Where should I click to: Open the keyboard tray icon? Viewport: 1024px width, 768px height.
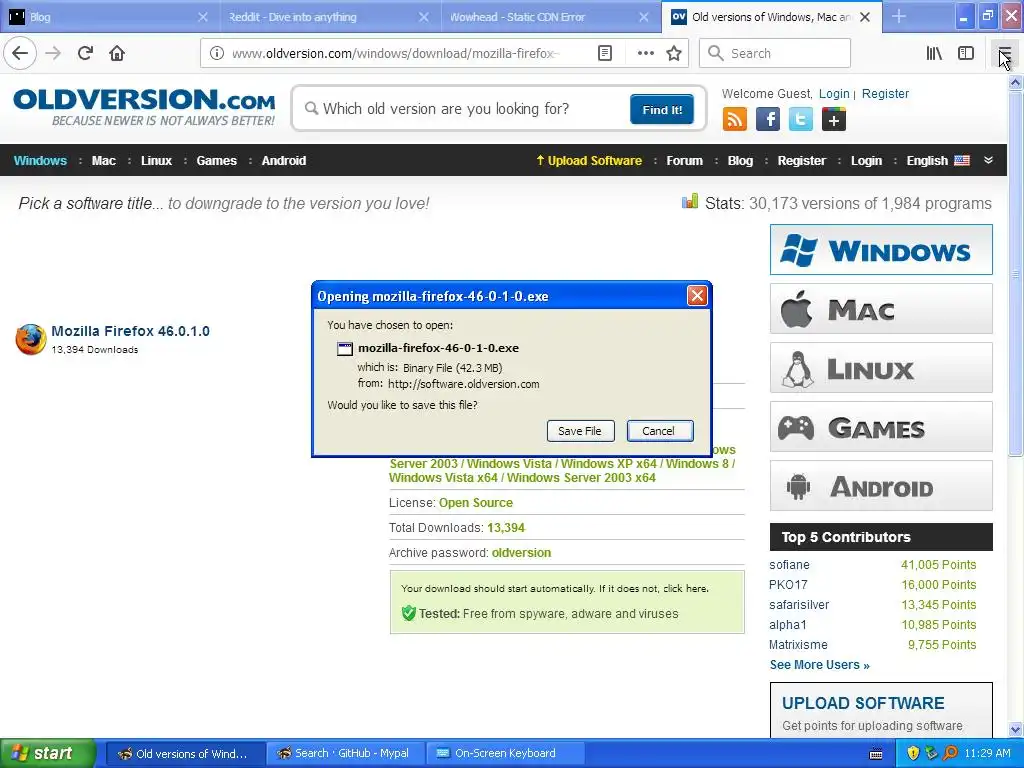tap(876, 754)
